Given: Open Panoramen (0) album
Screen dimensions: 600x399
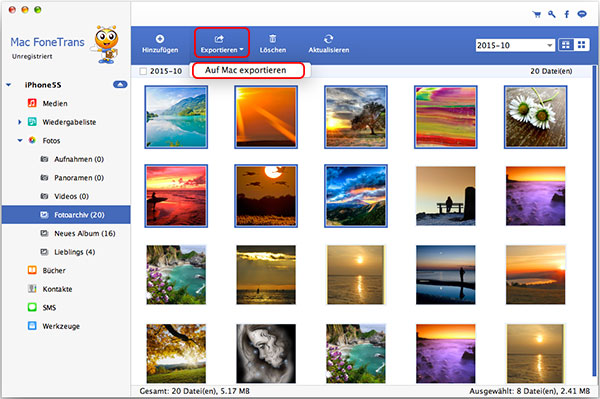Looking at the screenshot, I should click(x=78, y=178).
